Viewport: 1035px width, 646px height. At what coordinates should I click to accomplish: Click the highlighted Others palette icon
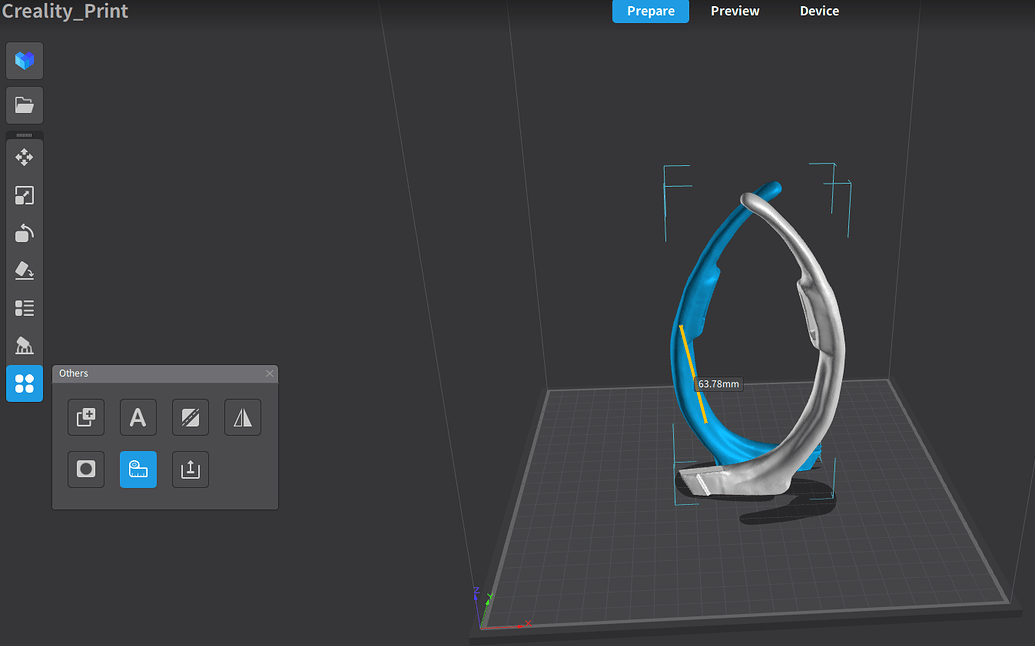[24, 383]
